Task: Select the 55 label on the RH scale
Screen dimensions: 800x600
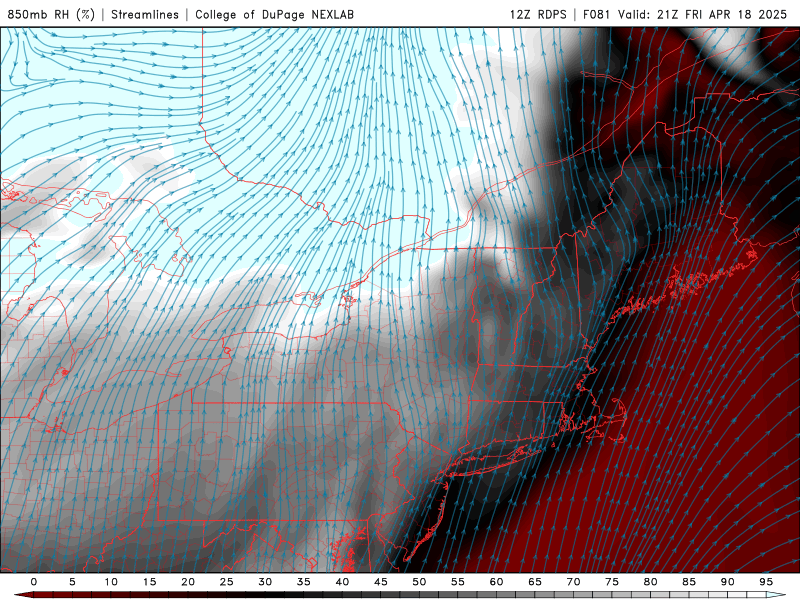Action: tap(458, 582)
